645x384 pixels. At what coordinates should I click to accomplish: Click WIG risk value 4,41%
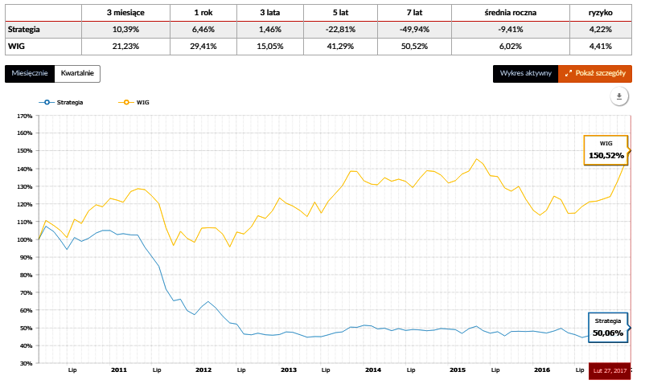(601, 46)
